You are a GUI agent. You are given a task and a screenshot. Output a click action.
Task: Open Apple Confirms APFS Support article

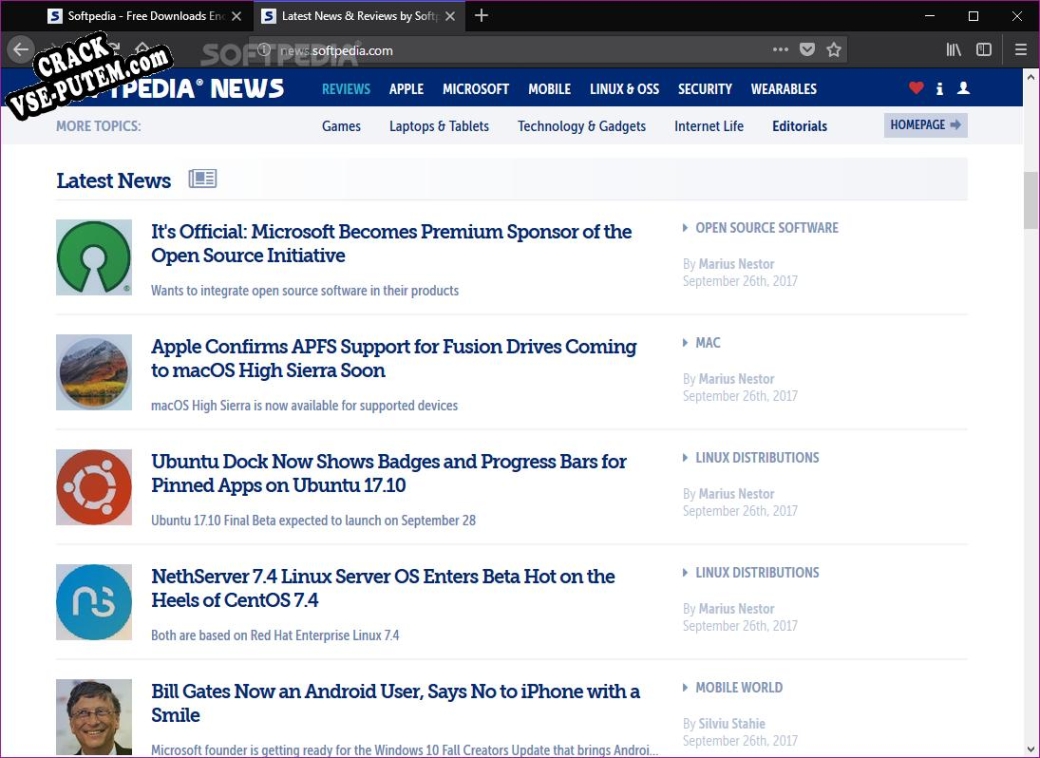point(394,358)
